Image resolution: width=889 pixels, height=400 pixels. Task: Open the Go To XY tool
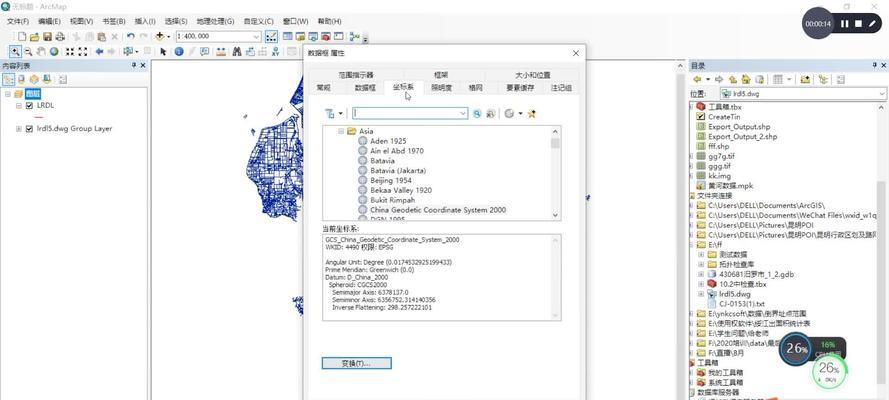(275, 52)
